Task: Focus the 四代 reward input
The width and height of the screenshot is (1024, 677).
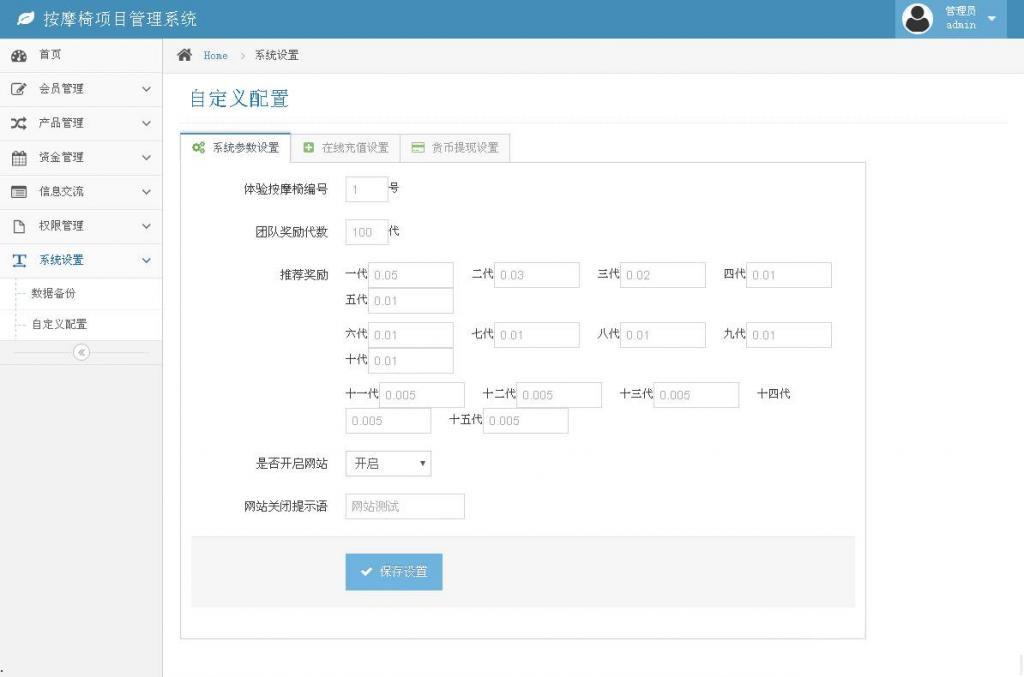Action: pyautogui.click(x=789, y=275)
